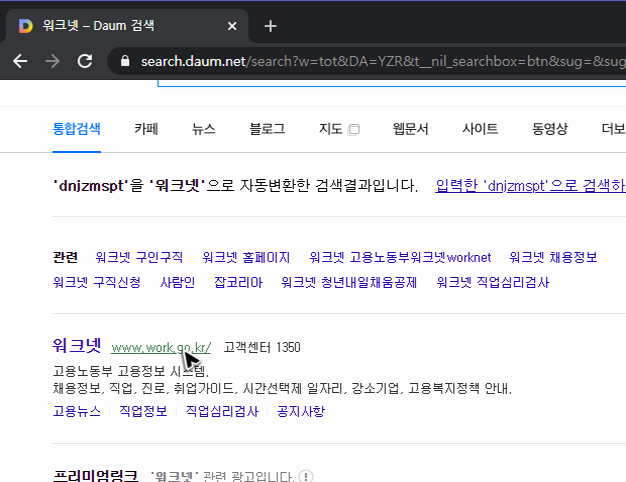This screenshot has height=482, width=626.
Task: Click the Daum favicon on the tab
Action: (x=26, y=26)
